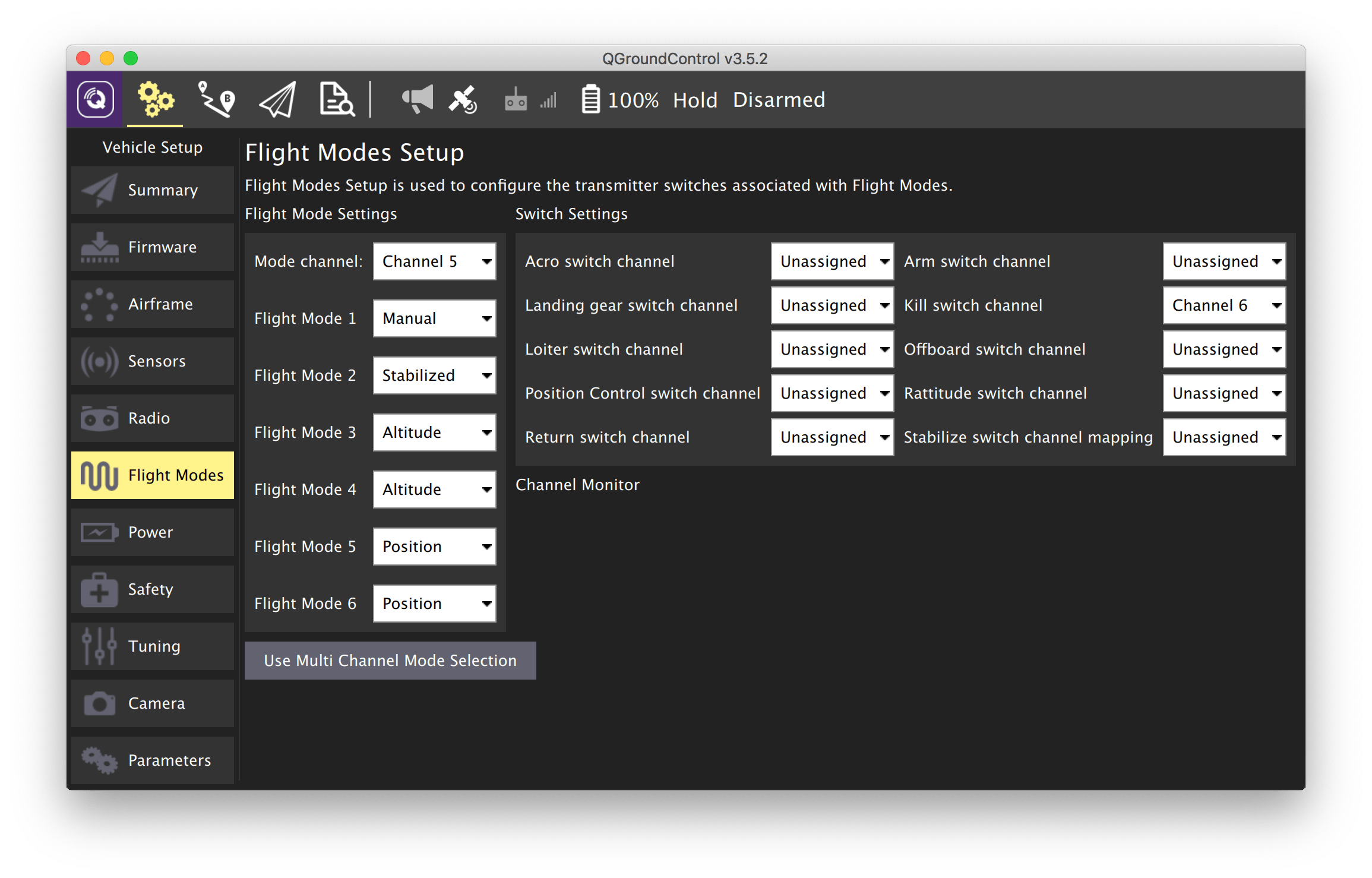Open battery status indicator icon
1372x878 pixels.
tap(590, 99)
